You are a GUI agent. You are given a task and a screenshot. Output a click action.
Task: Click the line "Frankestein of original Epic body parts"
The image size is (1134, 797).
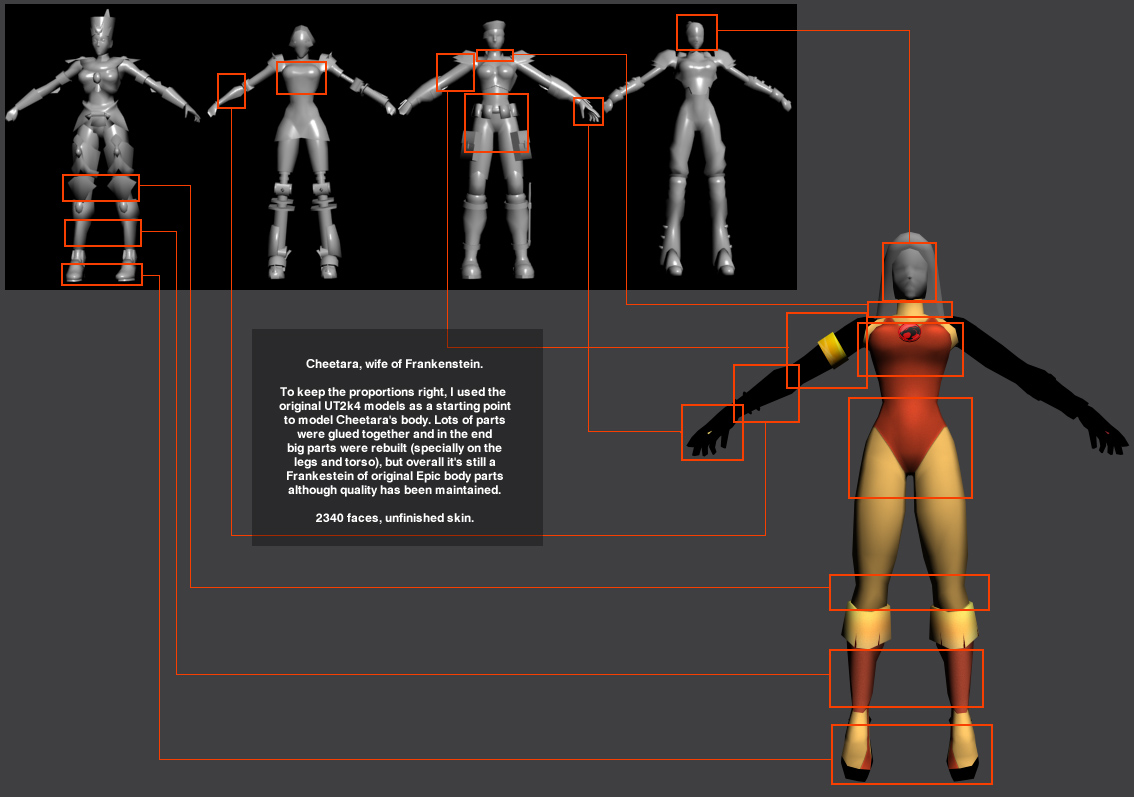tap(394, 476)
